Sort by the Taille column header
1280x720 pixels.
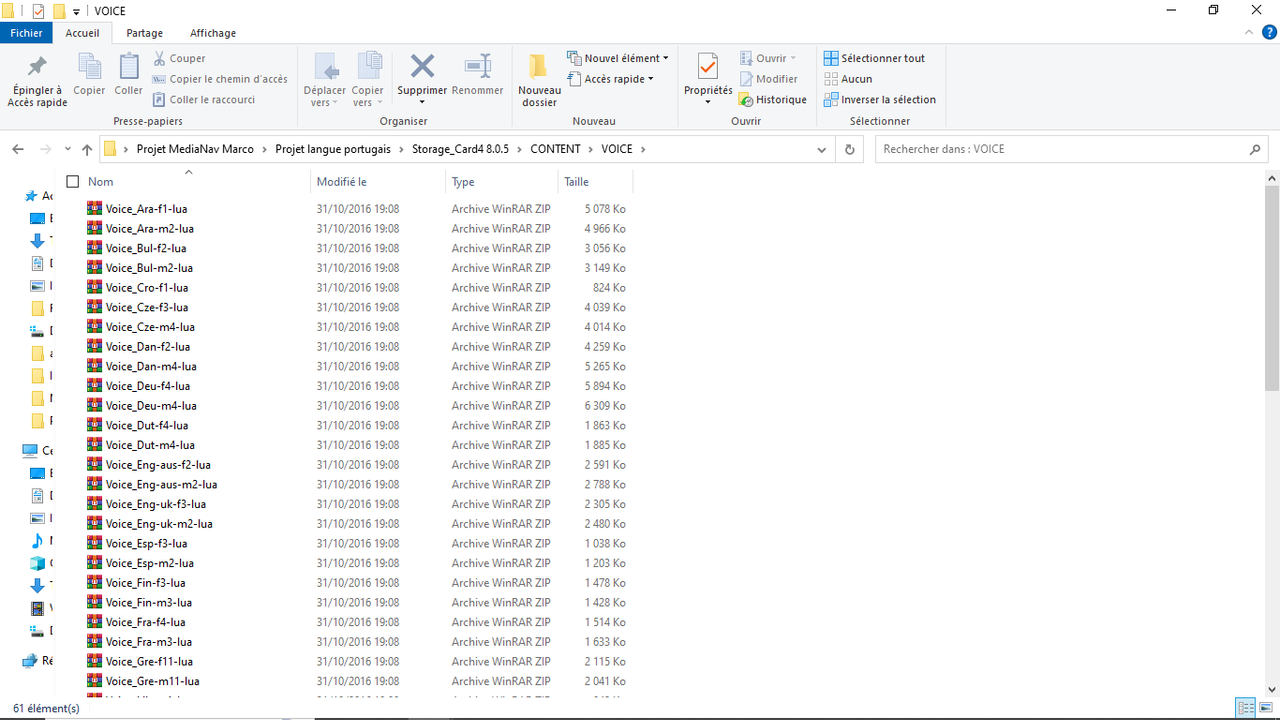[595, 182]
